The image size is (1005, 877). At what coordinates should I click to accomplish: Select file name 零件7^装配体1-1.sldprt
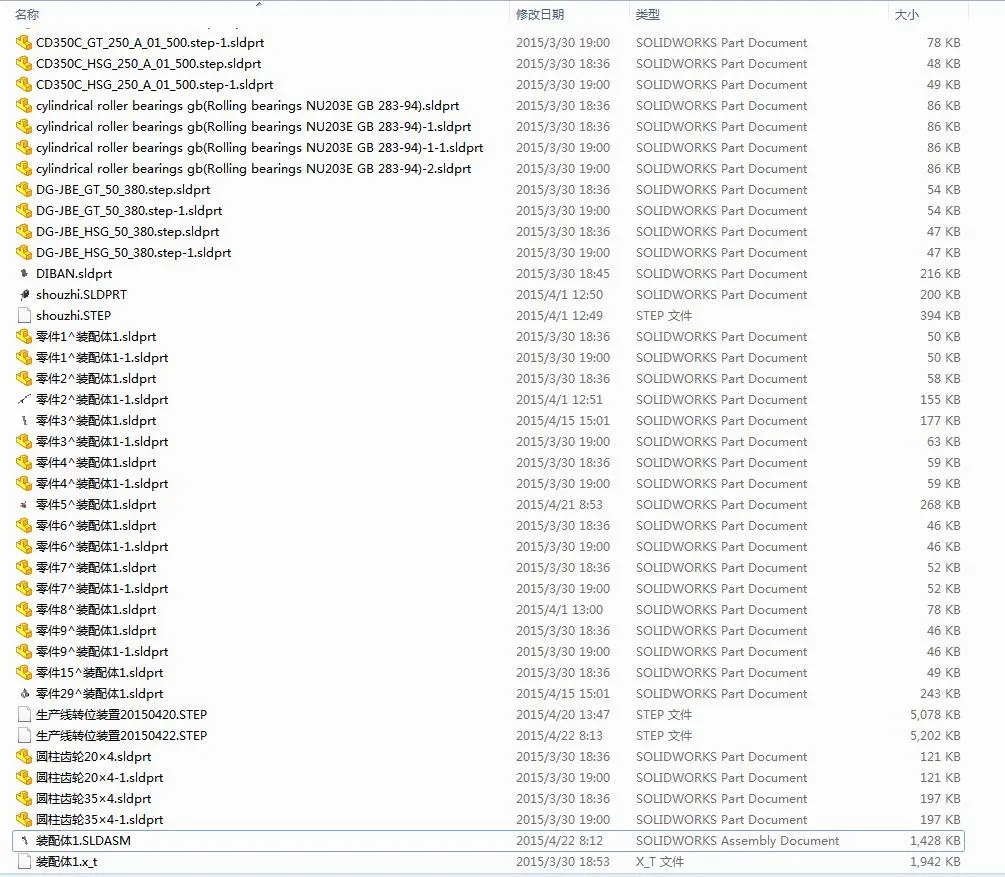click(102, 589)
